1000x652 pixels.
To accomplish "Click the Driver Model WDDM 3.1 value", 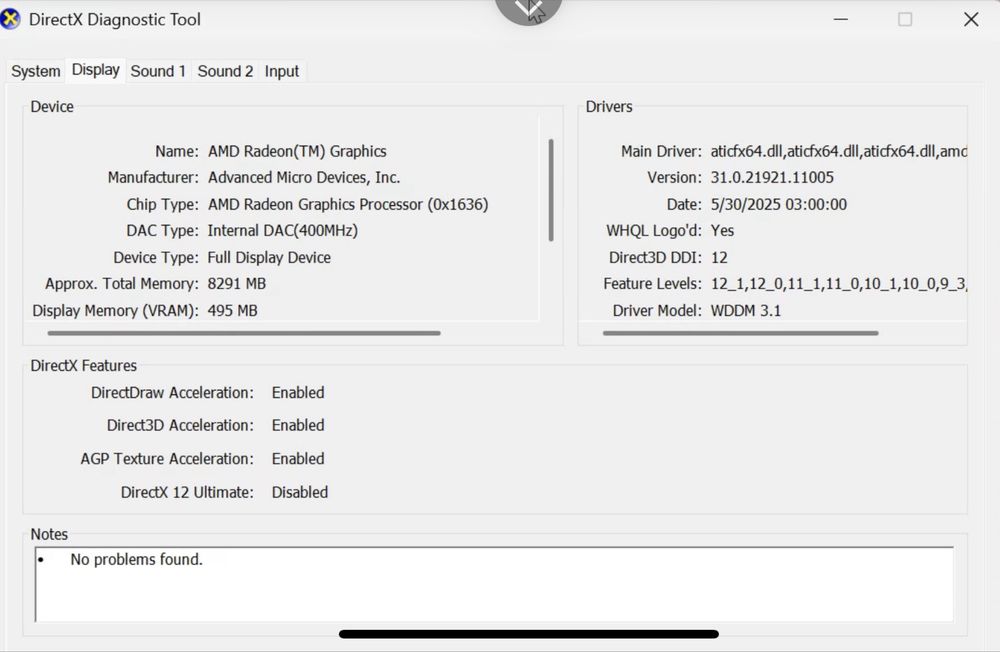I will tap(746, 311).
